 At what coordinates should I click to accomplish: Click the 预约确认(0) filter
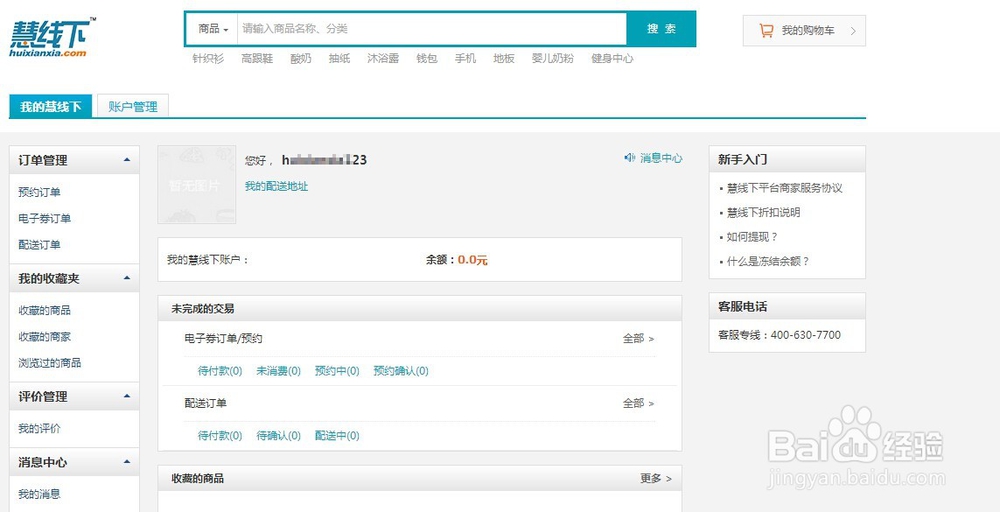pos(401,370)
